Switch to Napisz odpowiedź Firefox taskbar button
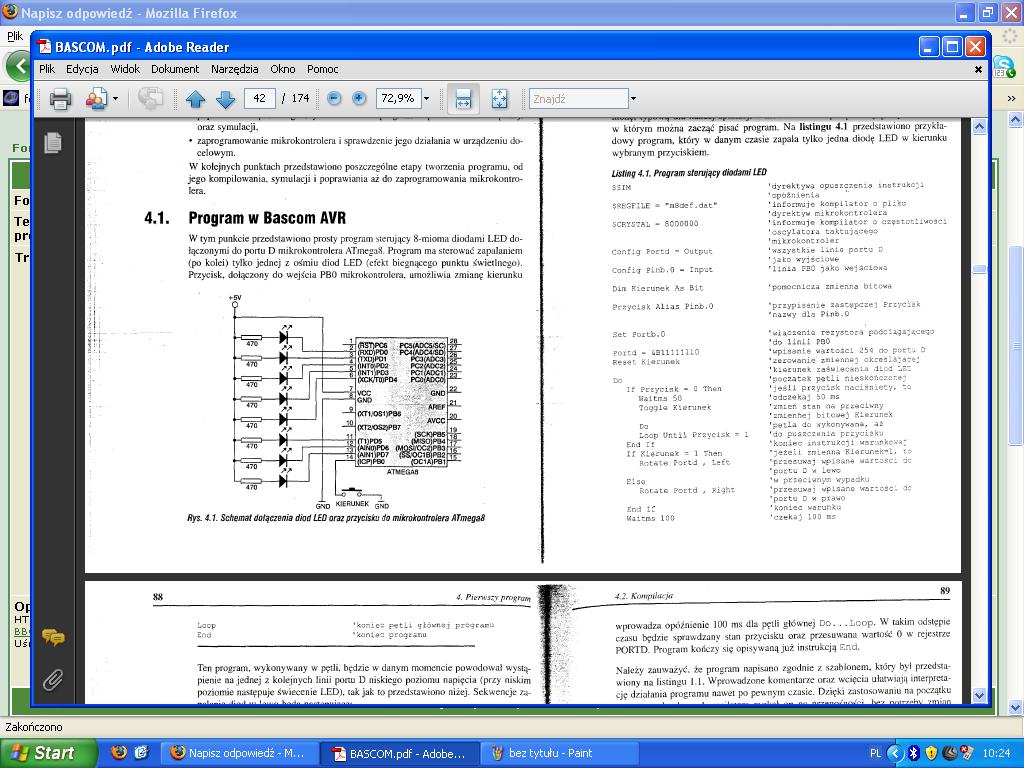1024x768 pixels. (x=240, y=753)
